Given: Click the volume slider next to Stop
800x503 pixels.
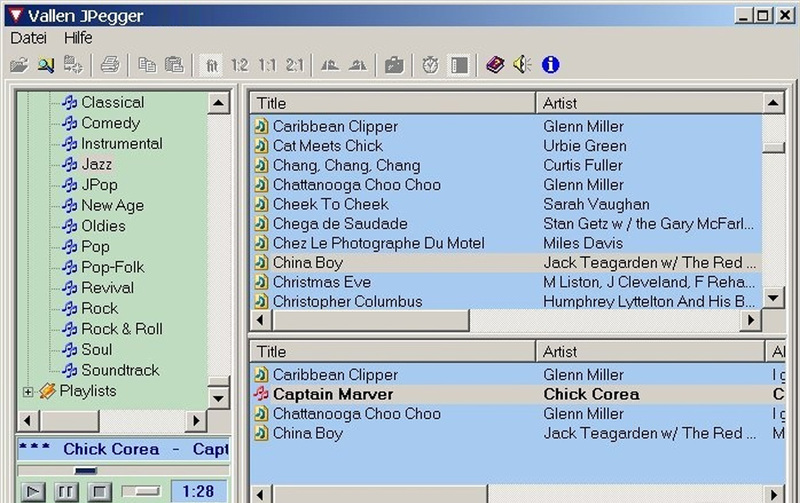Looking at the screenshot, I should (x=141, y=491).
